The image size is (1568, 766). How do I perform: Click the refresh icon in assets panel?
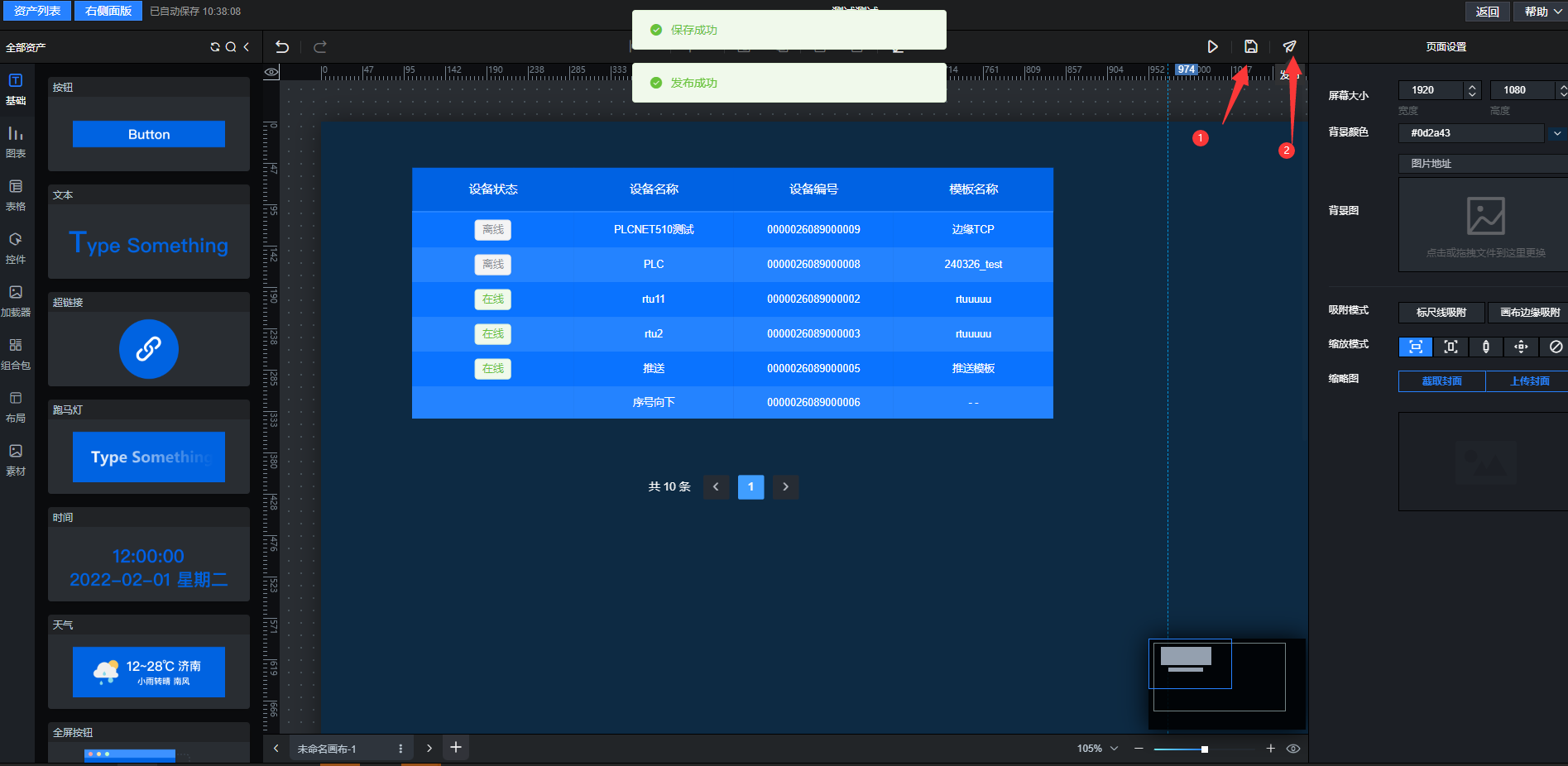coord(215,47)
